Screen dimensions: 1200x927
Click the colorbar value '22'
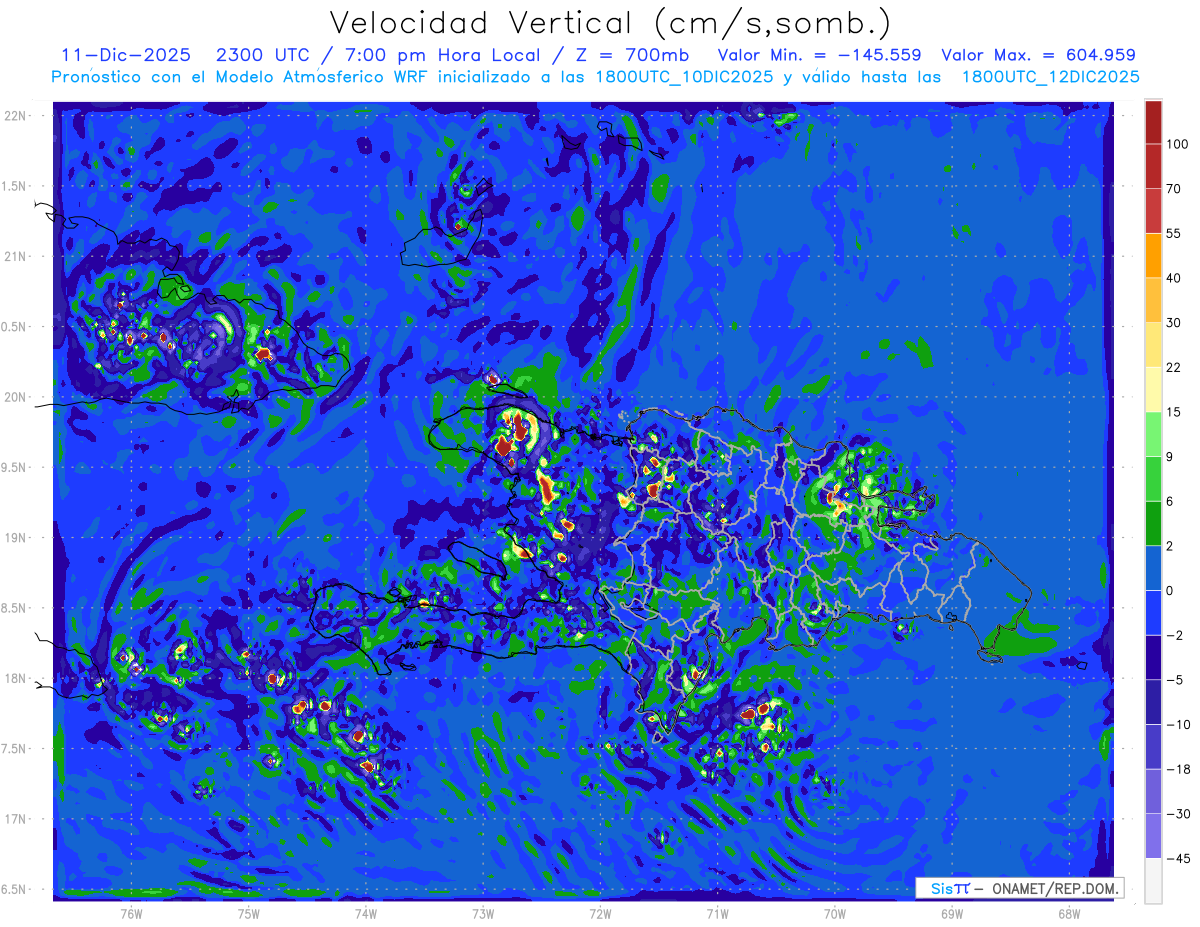[1174, 367]
